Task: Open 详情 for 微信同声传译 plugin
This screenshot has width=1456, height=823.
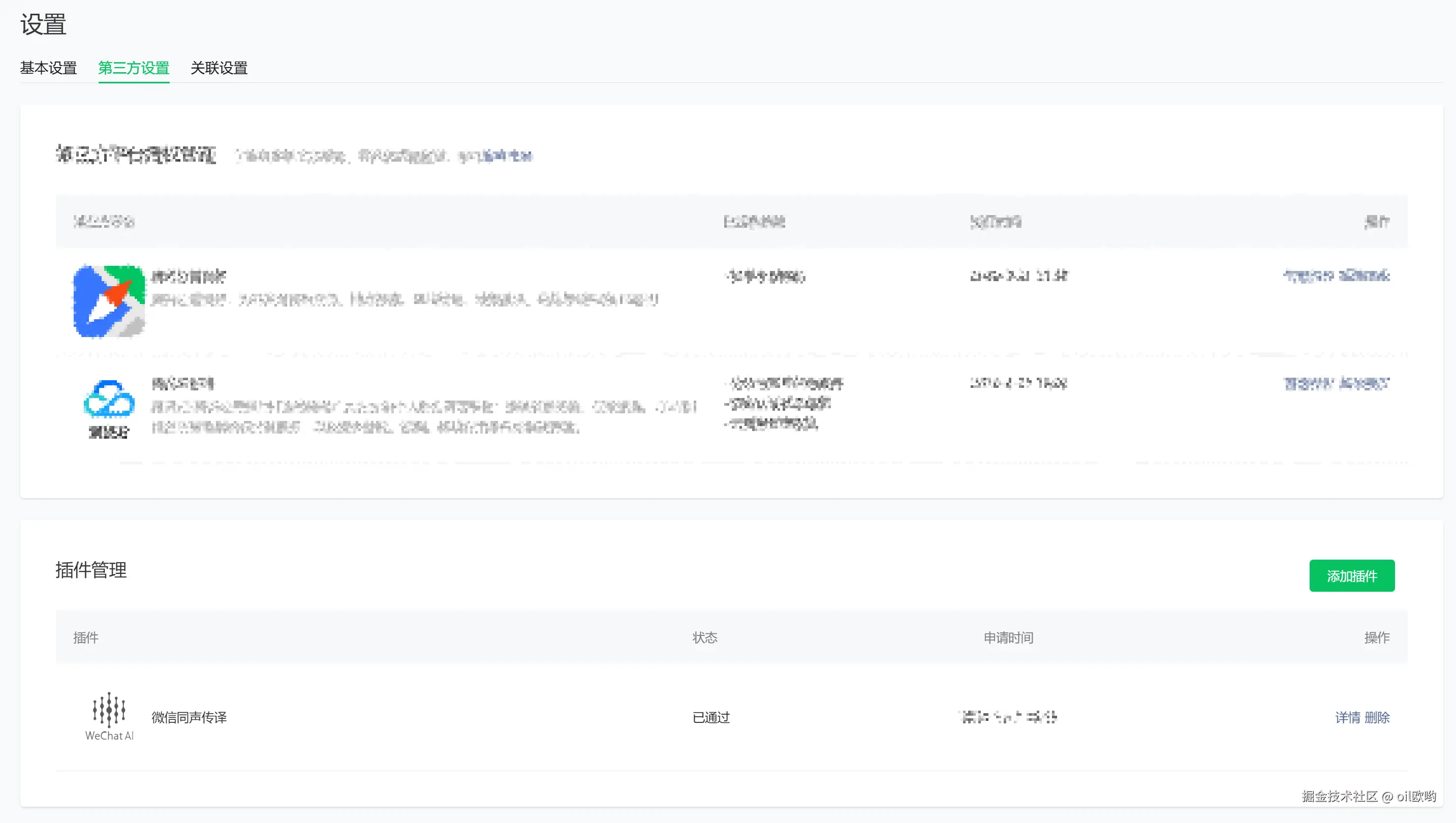Action: click(x=1347, y=717)
